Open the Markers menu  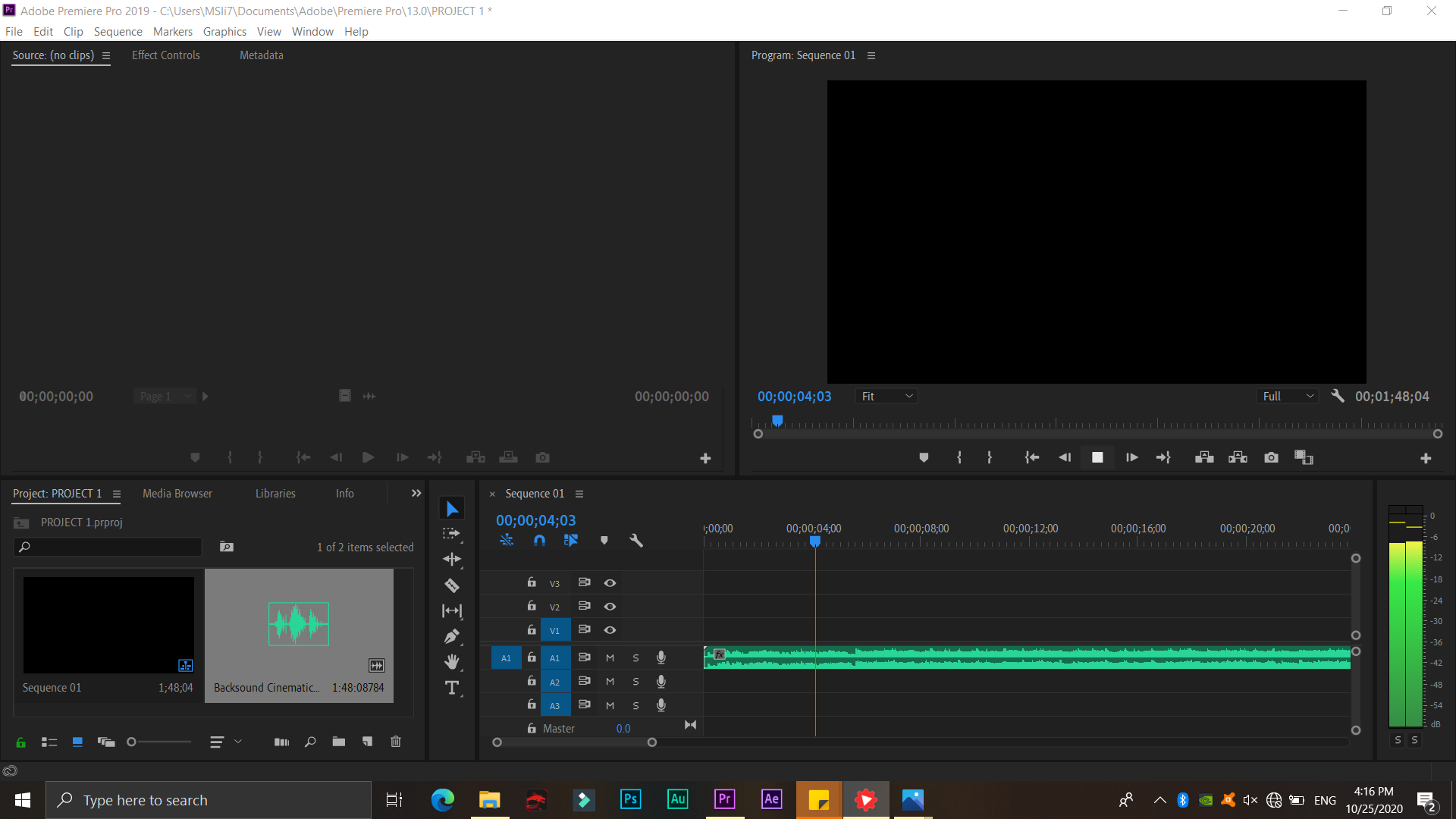tap(173, 31)
